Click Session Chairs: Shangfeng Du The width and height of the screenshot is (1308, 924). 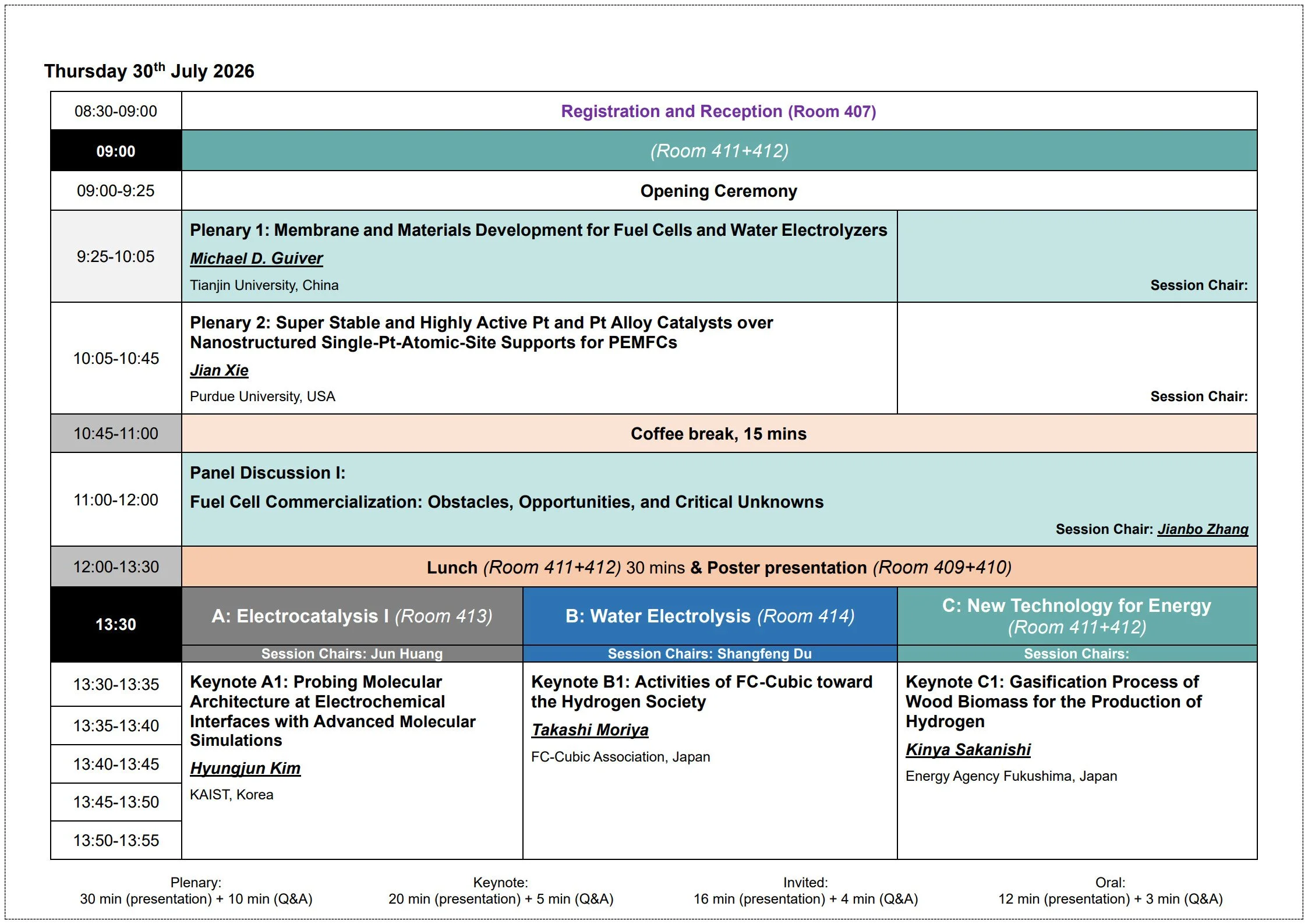click(710, 654)
